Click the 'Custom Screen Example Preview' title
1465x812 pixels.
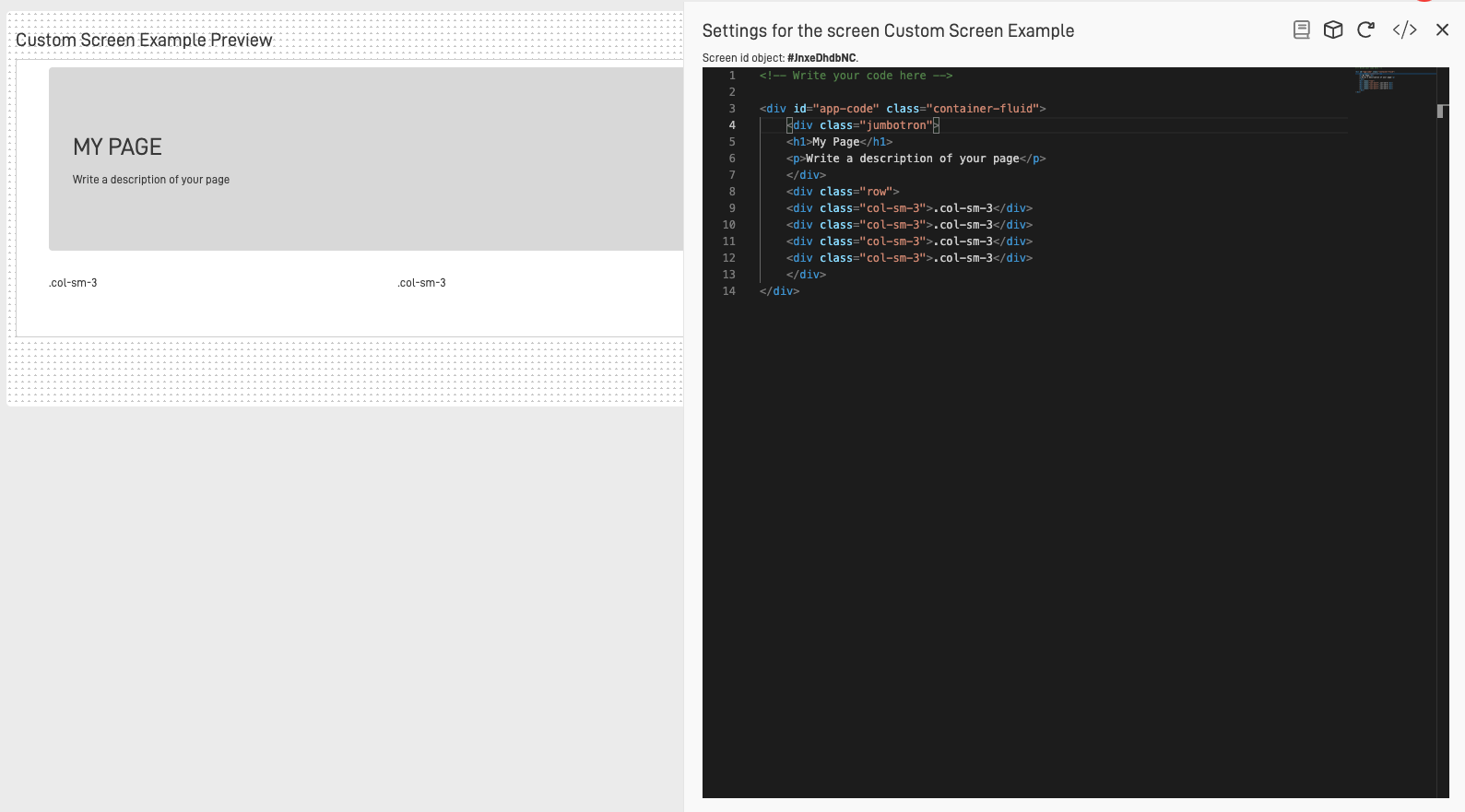[x=144, y=40]
